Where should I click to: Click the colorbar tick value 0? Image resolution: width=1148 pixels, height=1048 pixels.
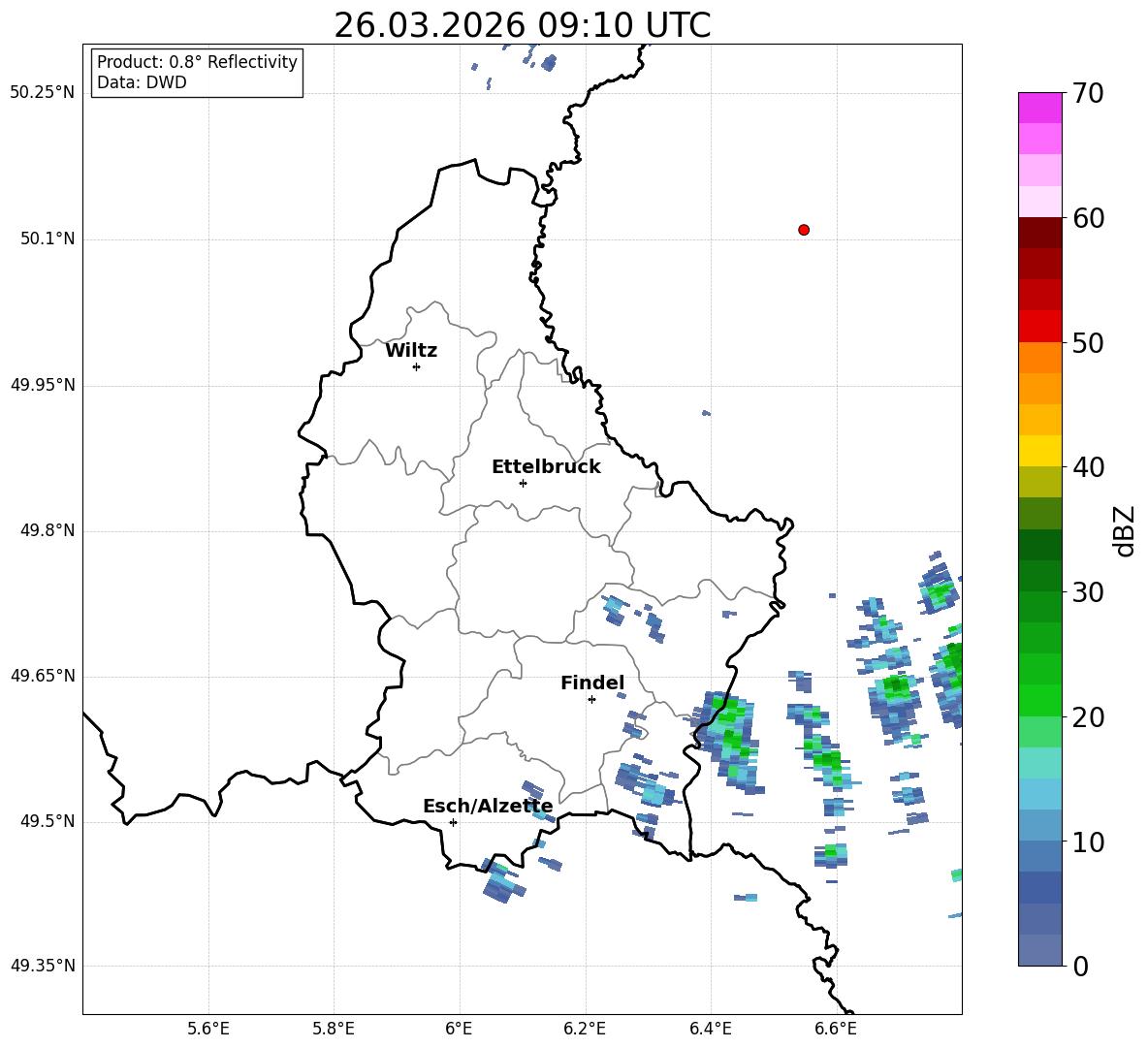1080,966
